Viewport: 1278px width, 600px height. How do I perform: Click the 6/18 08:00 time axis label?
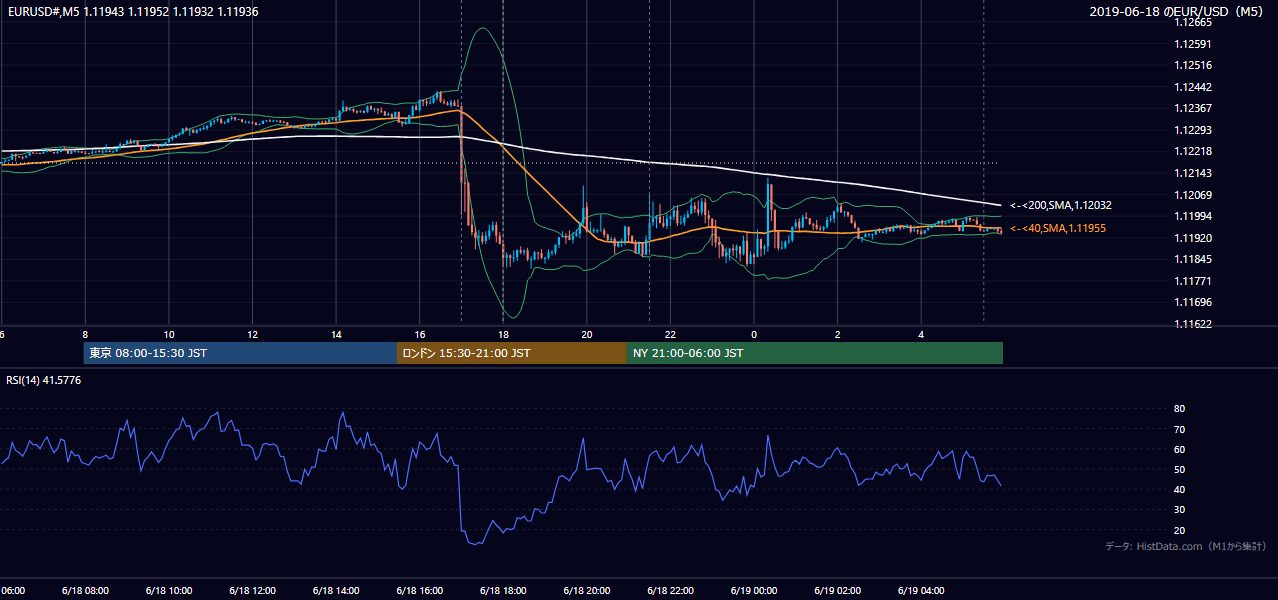[84, 591]
